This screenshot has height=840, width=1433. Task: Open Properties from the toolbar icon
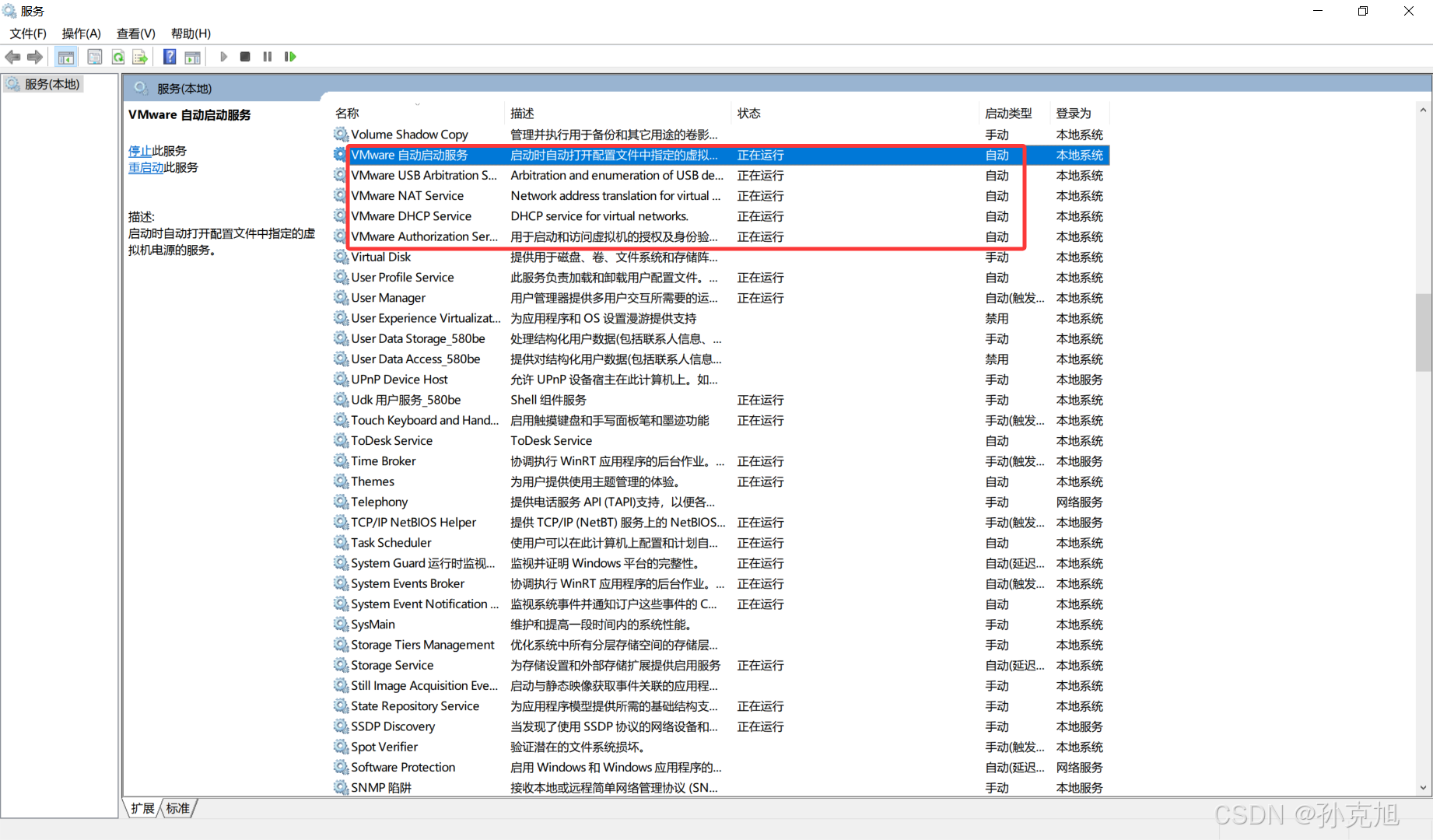(x=94, y=57)
